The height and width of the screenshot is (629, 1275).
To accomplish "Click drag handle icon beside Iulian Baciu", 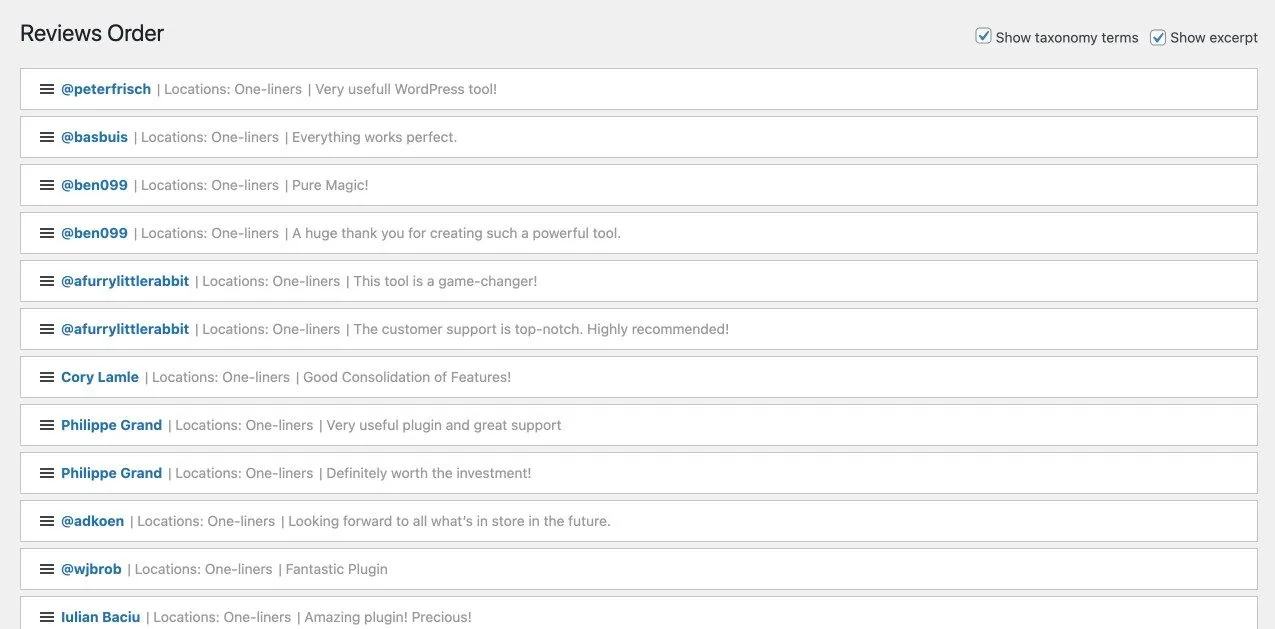I will (x=47, y=617).
